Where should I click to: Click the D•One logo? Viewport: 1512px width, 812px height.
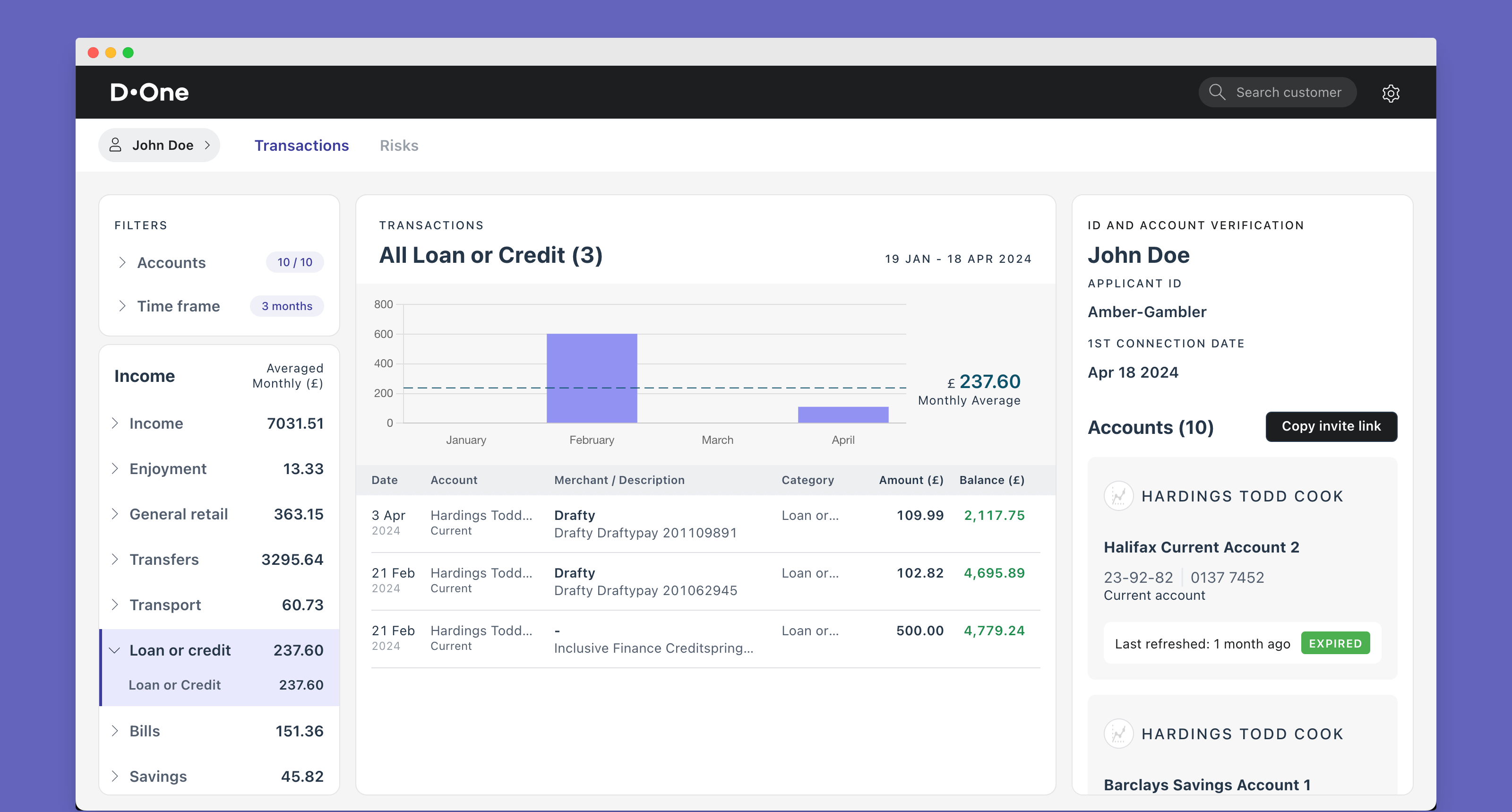coord(150,92)
